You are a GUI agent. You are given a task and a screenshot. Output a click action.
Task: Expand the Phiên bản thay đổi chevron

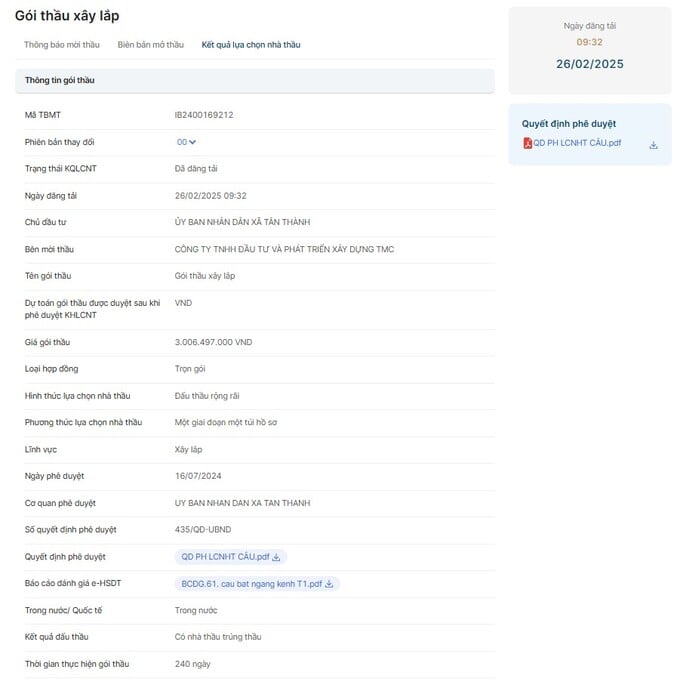pyautogui.click(x=193, y=142)
